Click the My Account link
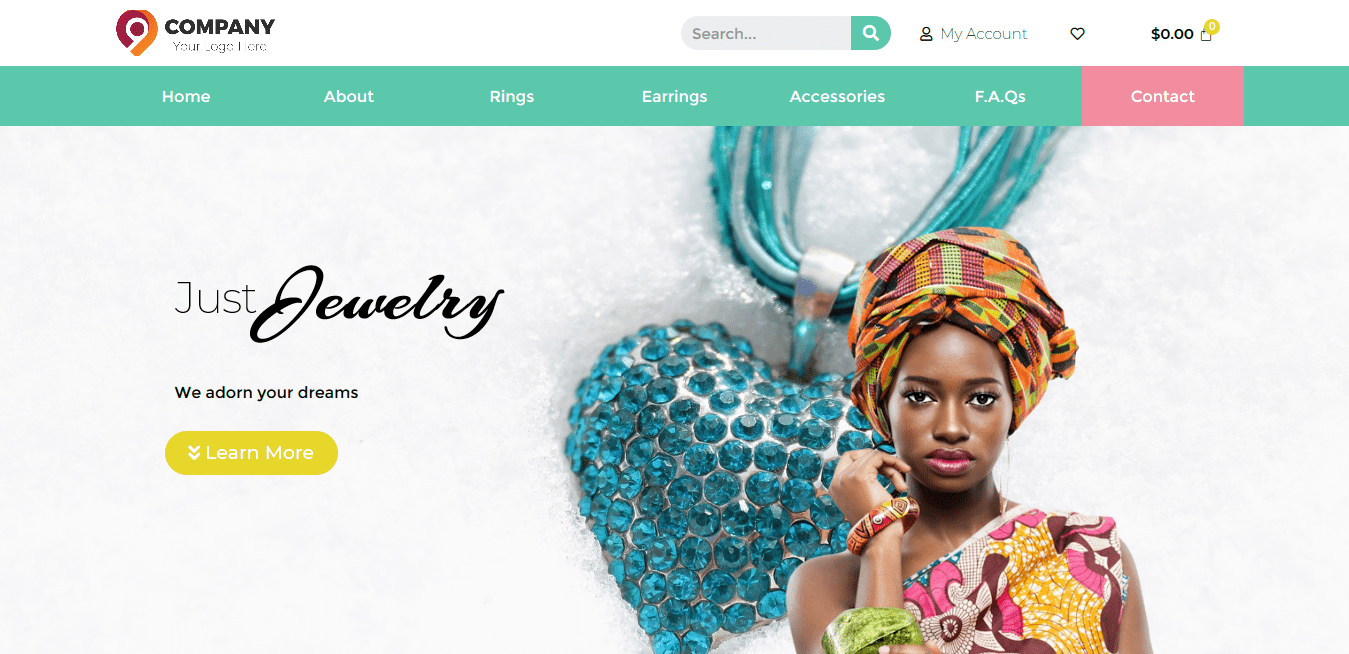Screen dimensions: 1349x654 (984, 34)
